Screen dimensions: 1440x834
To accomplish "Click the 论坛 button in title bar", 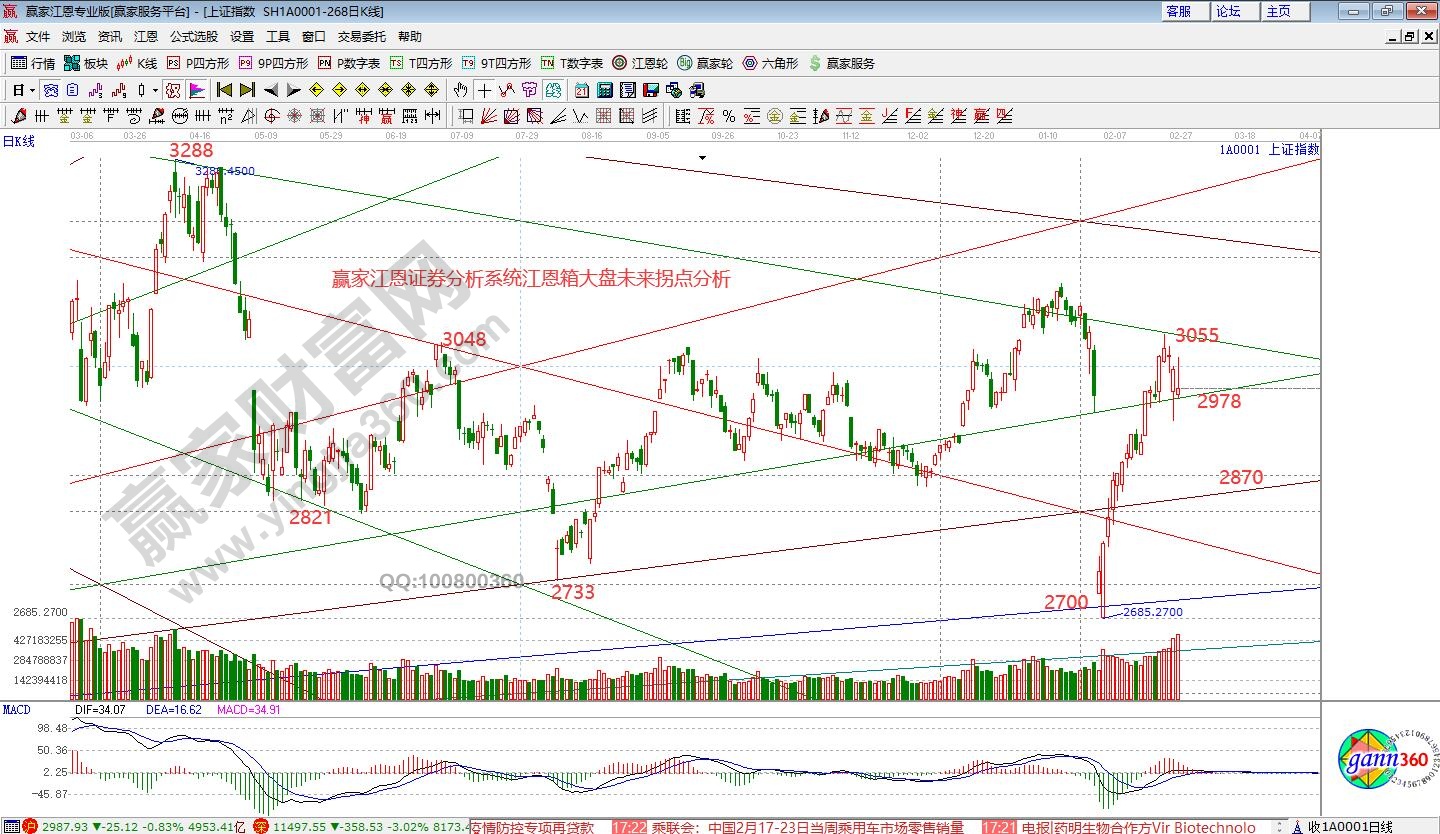I will click(x=1228, y=11).
